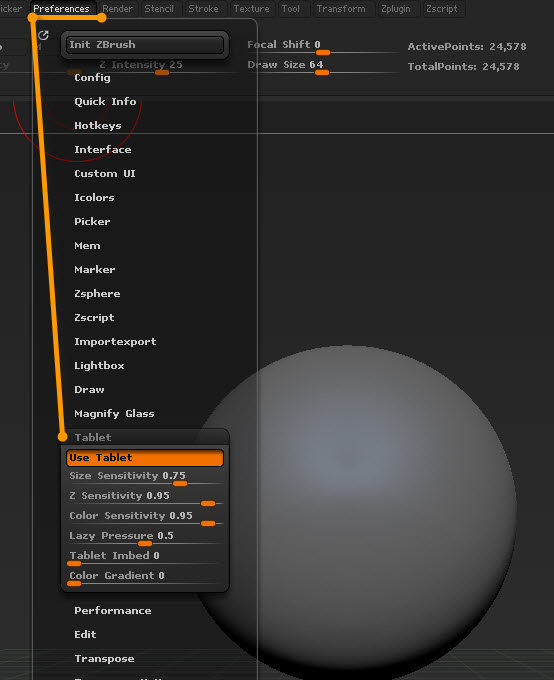Expand the Performance section
The height and width of the screenshot is (680, 554).
[x=113, y=611]
